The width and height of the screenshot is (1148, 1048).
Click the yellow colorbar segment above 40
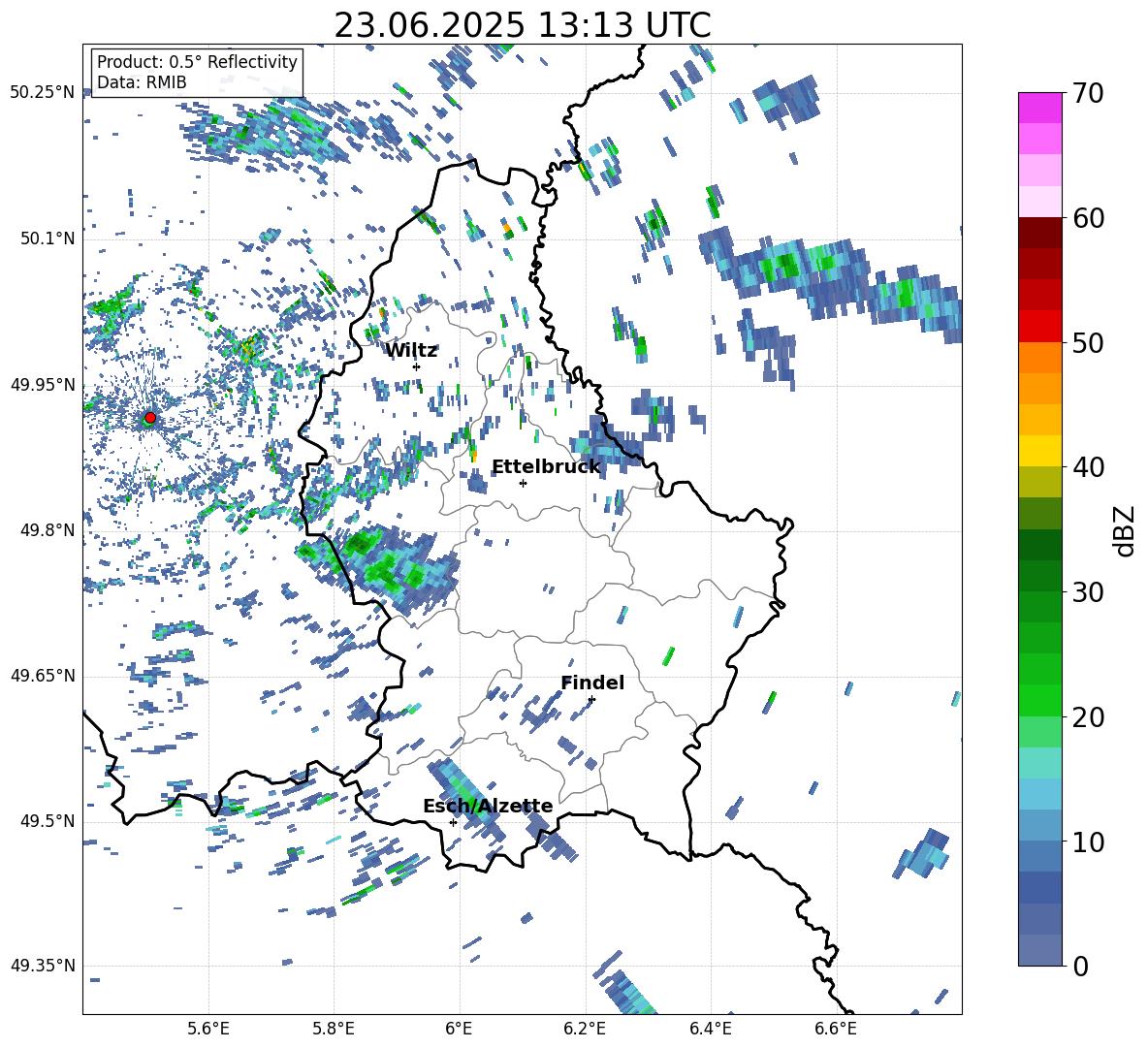point(1039,451)
